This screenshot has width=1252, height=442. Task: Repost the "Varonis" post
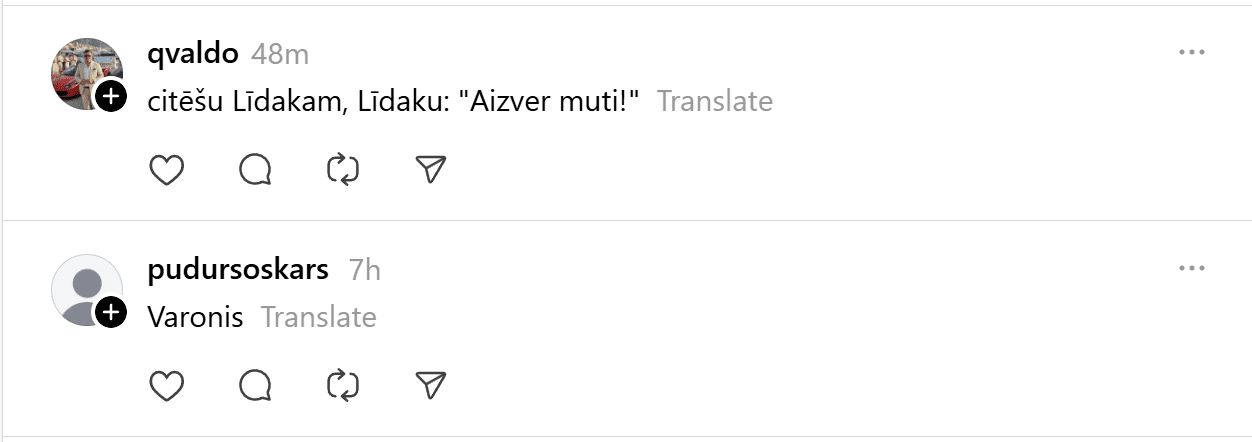click(x=343, y=385)
